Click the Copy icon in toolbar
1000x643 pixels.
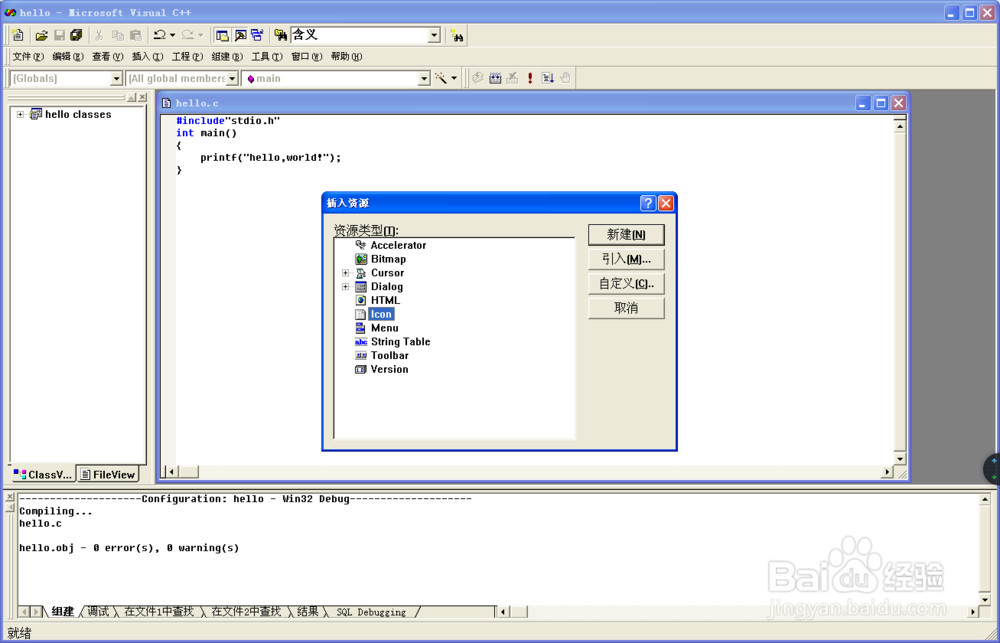tap(117, 35)
